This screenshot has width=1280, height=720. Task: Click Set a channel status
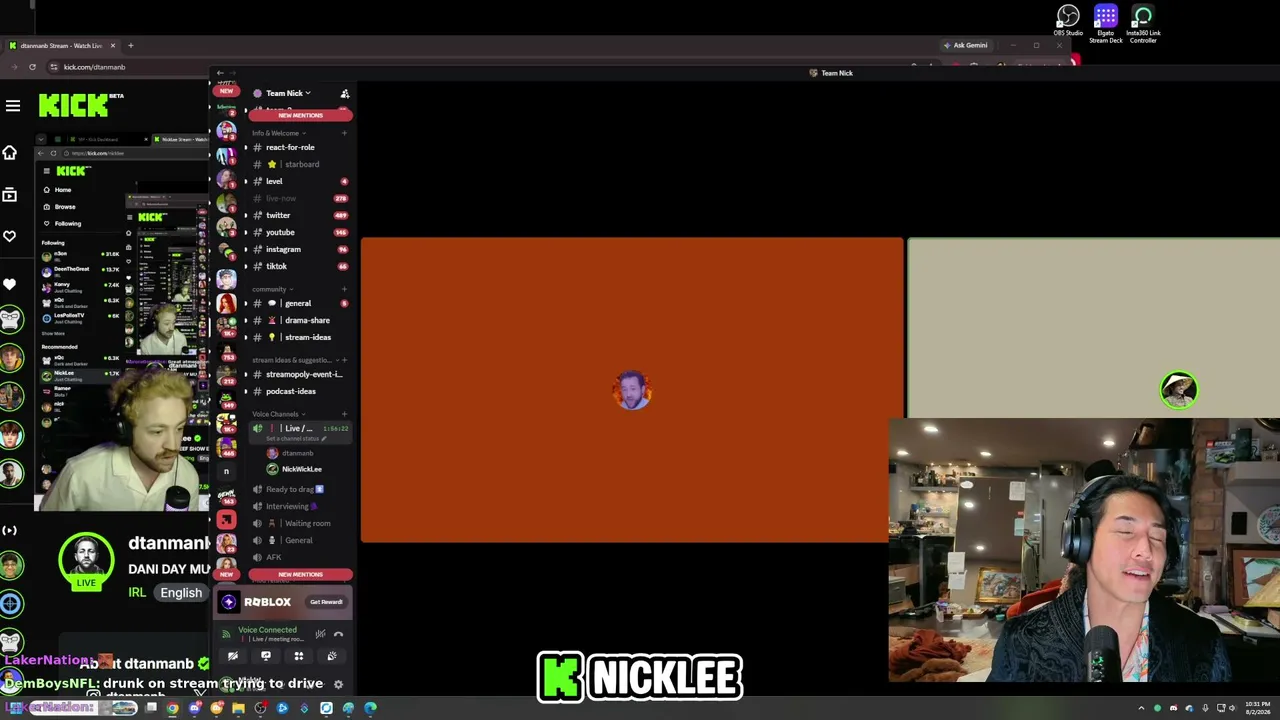(296, 439)
